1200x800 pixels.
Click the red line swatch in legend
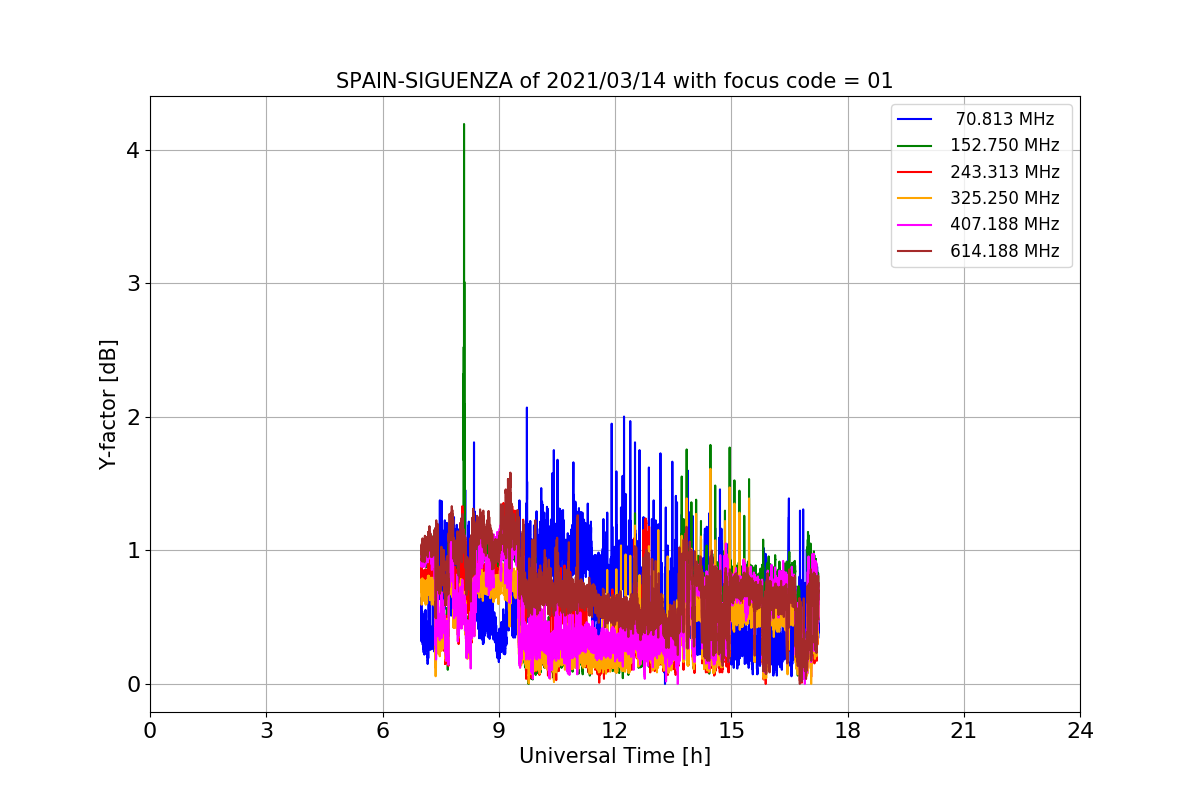click(915, 172)
